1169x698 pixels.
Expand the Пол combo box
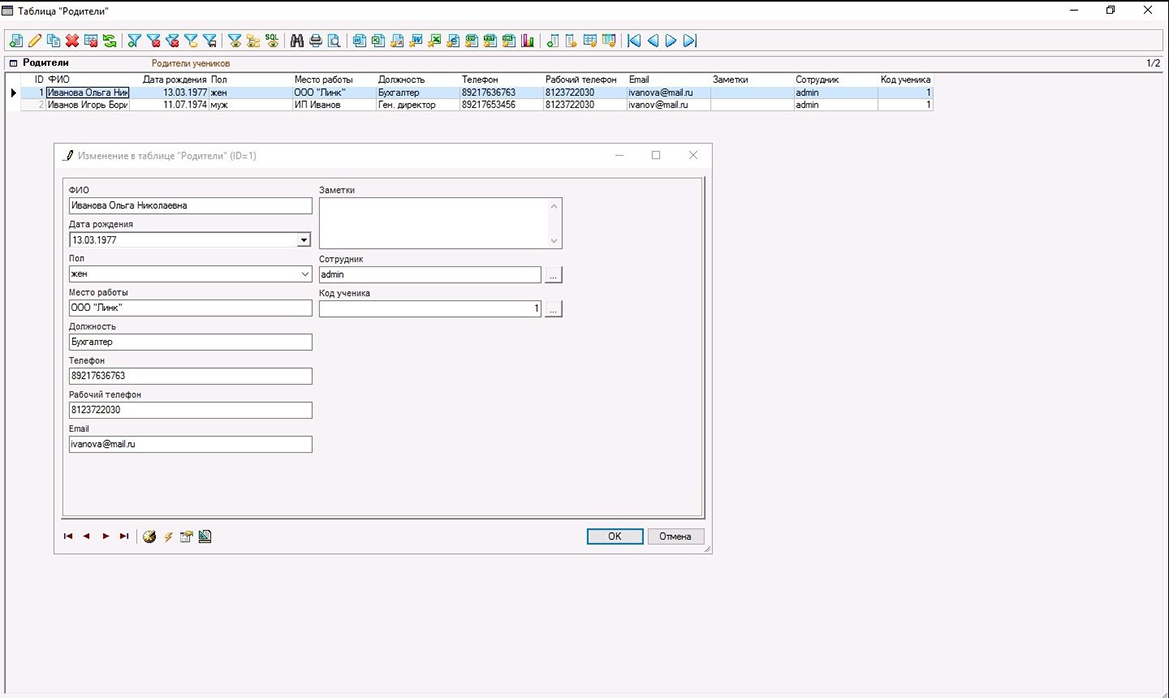(x=304, y=274)
